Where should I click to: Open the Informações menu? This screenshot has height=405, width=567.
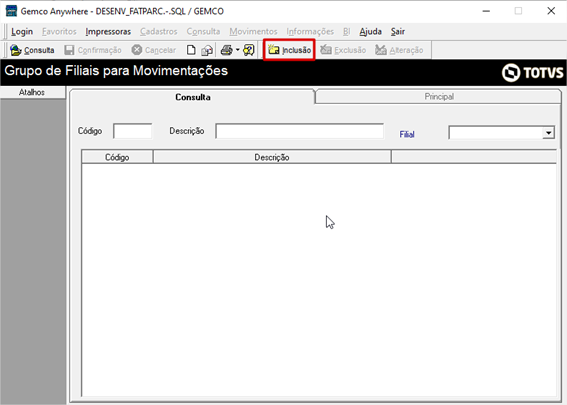tap(310, 31)
